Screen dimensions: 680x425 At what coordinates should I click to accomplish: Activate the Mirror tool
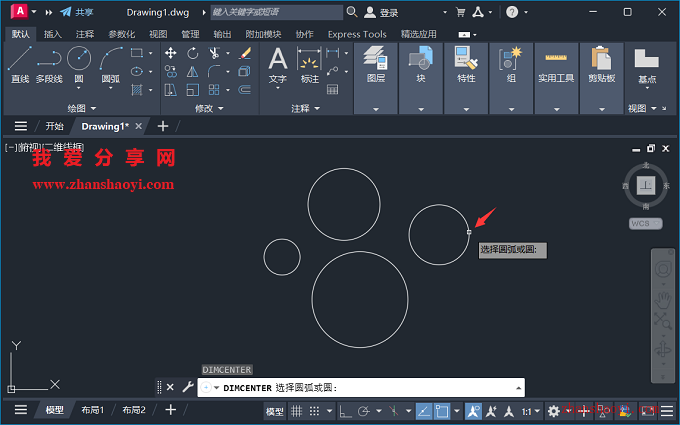point(193,71)
